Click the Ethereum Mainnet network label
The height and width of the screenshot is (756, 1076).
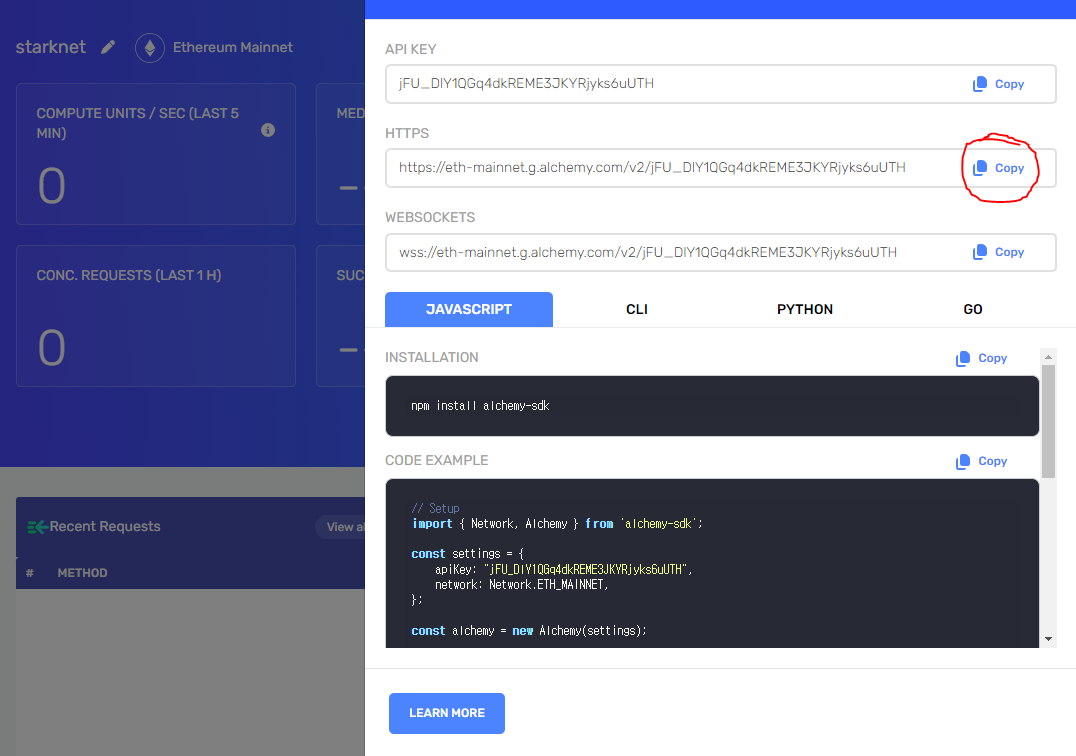point(233,47)
